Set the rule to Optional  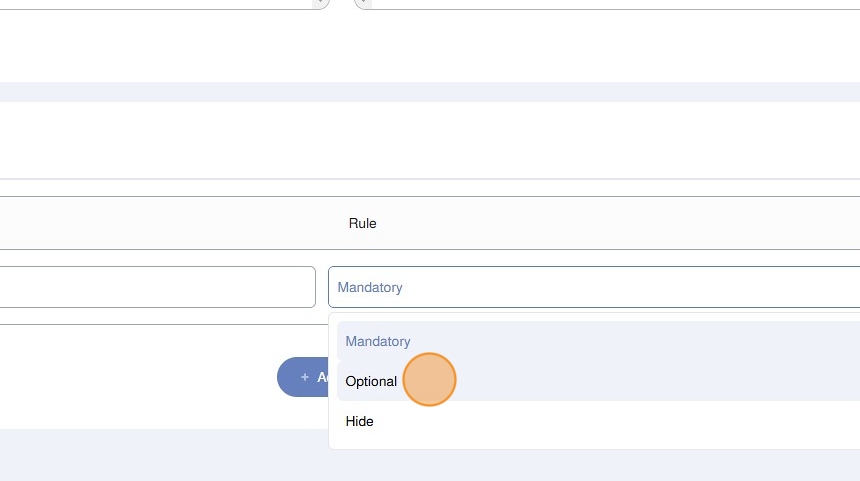click(371, 381)
